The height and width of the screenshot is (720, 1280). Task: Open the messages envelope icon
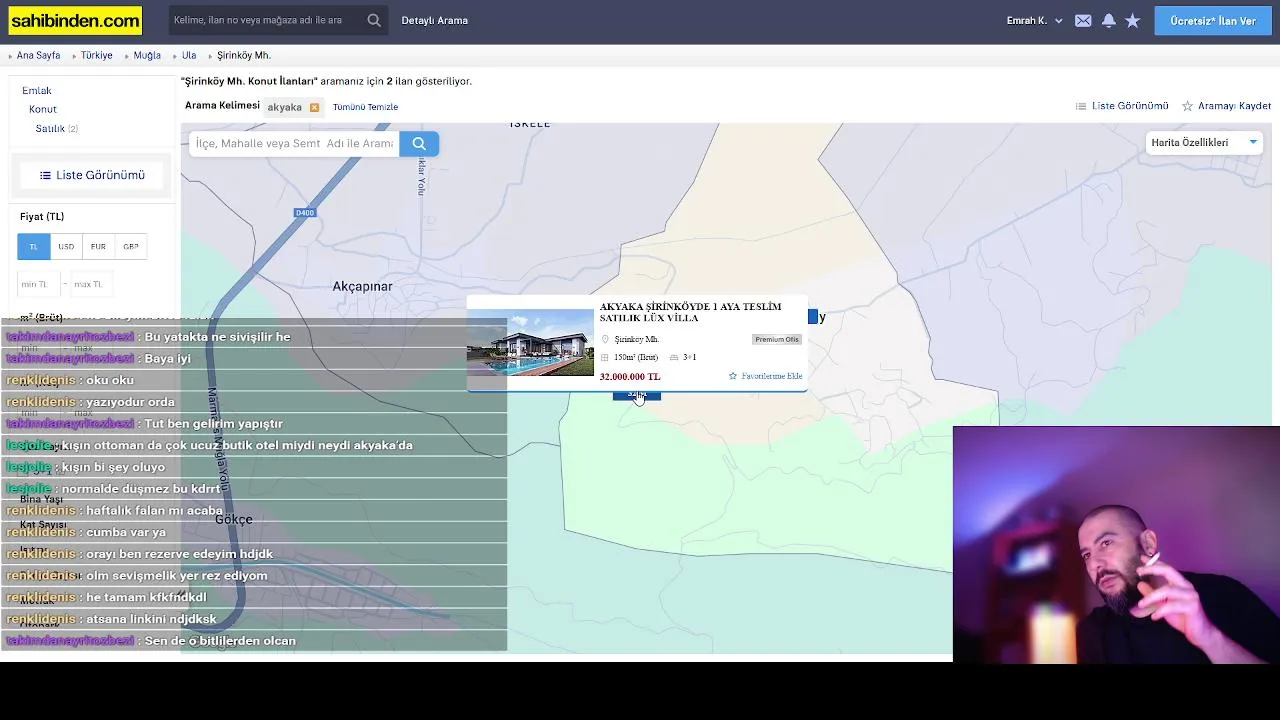pyautogui.click(x=1083, y=20)
